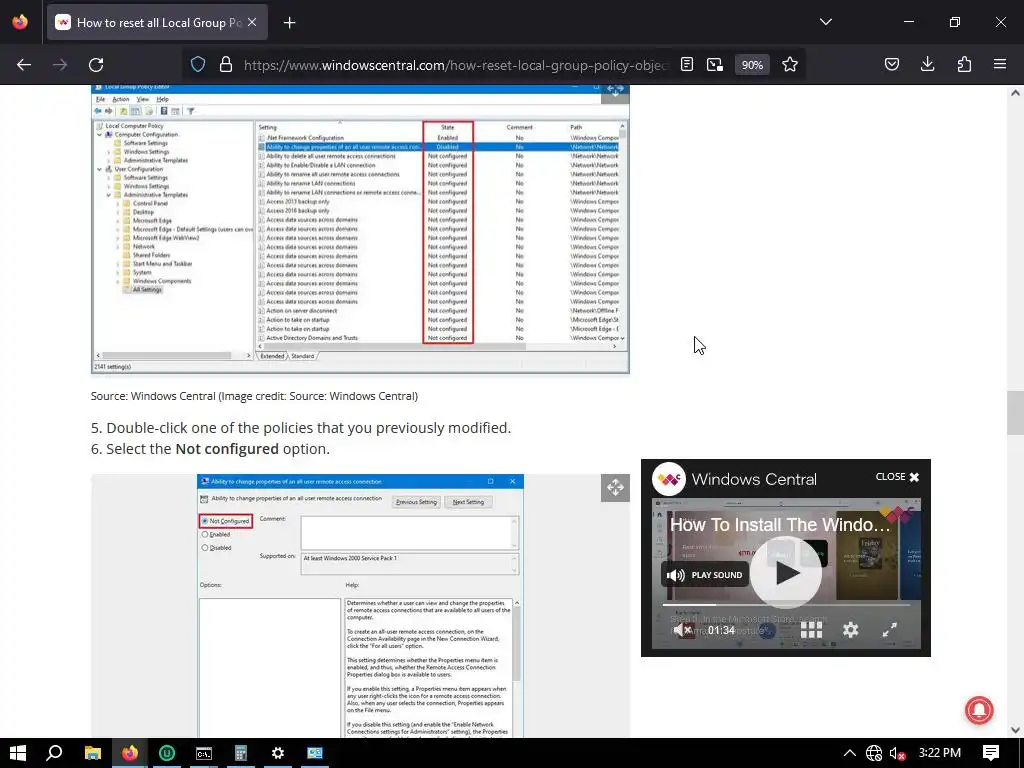Open Command Prompt from taskbar
Viewport: 1024px width, 768px height.
204,753
